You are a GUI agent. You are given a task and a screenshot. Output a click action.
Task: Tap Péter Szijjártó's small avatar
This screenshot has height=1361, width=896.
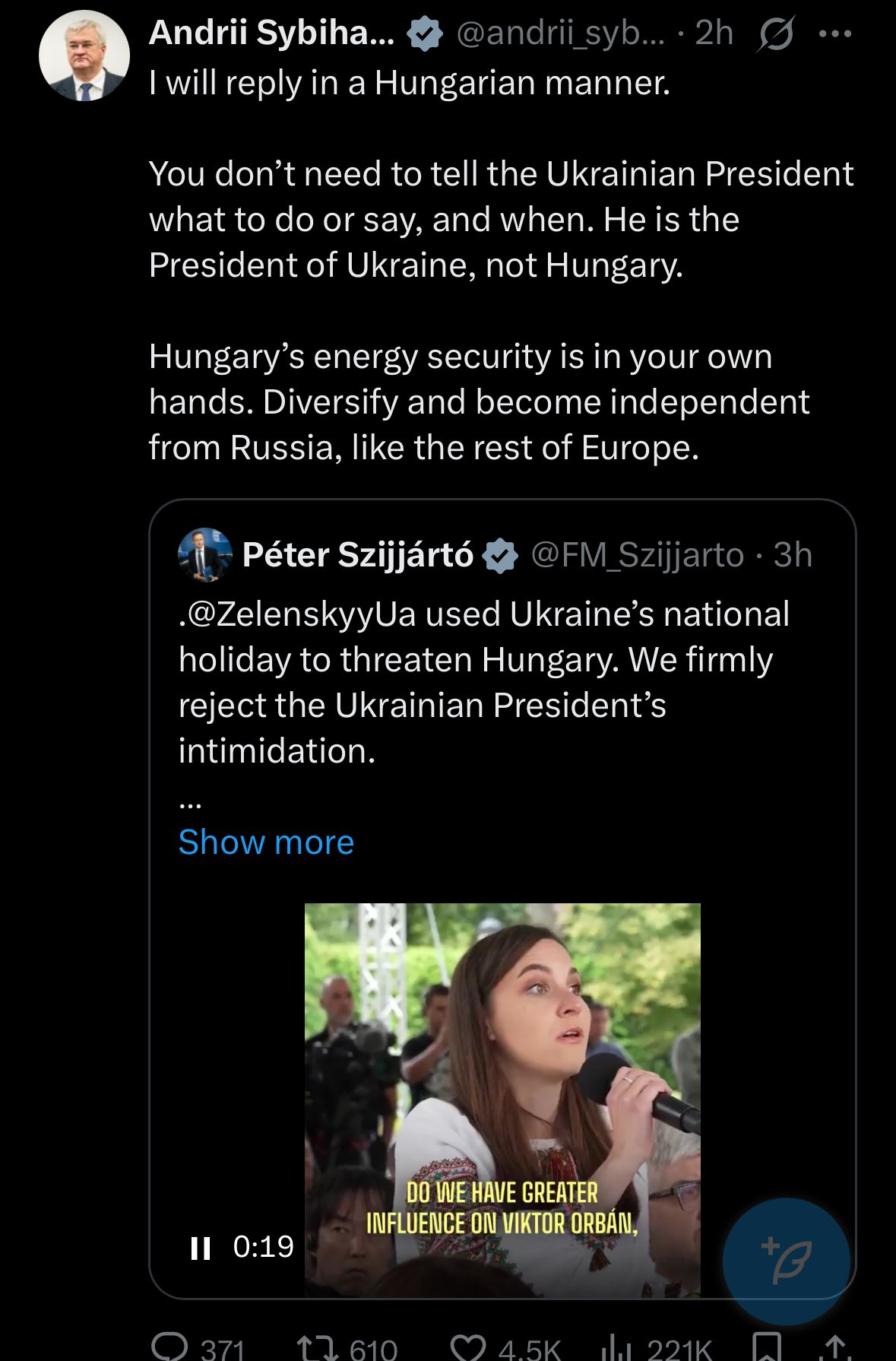(204, 555)
